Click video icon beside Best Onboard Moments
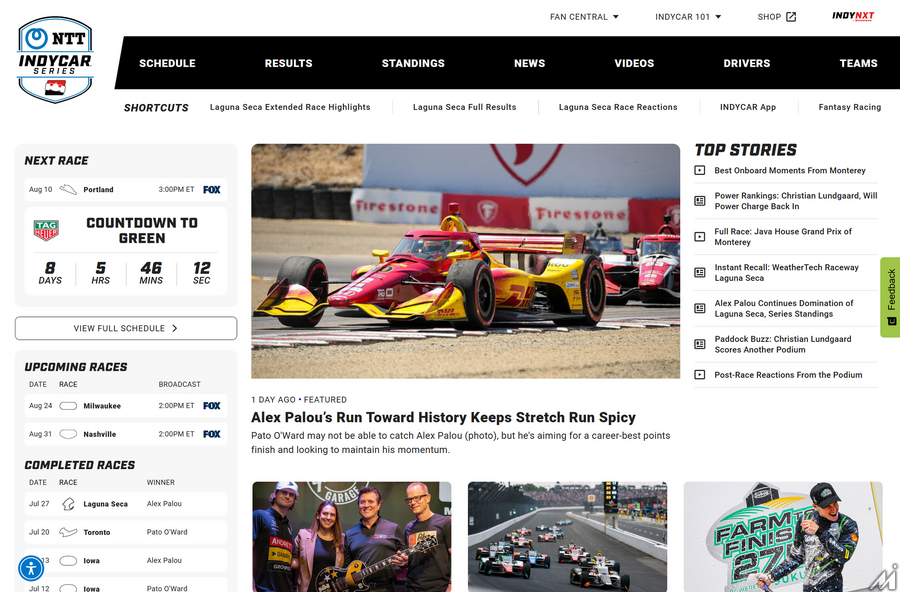Viewport: 900px width, 592px height. click(700, 171)
